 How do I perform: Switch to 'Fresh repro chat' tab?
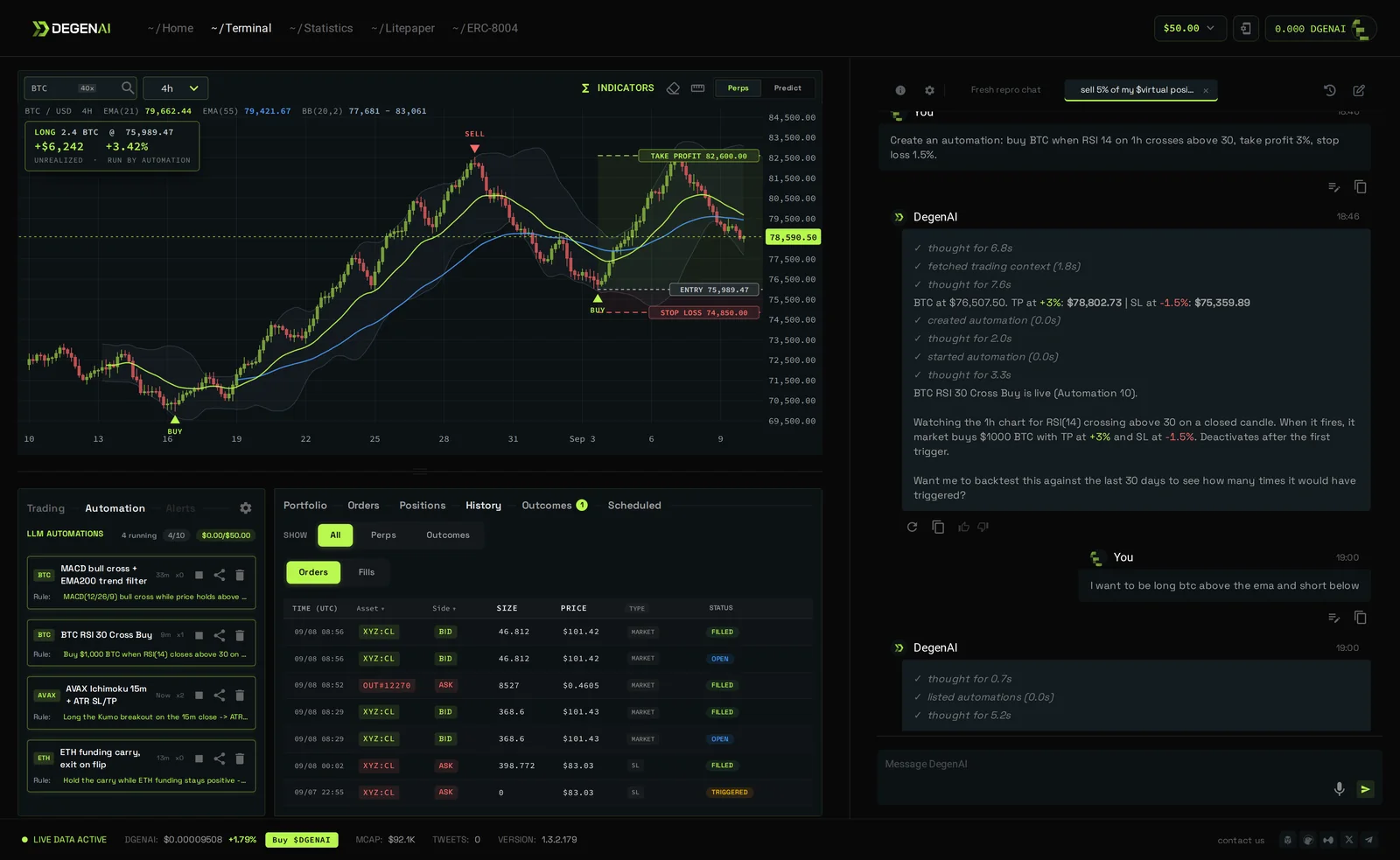click(1005, 90)
